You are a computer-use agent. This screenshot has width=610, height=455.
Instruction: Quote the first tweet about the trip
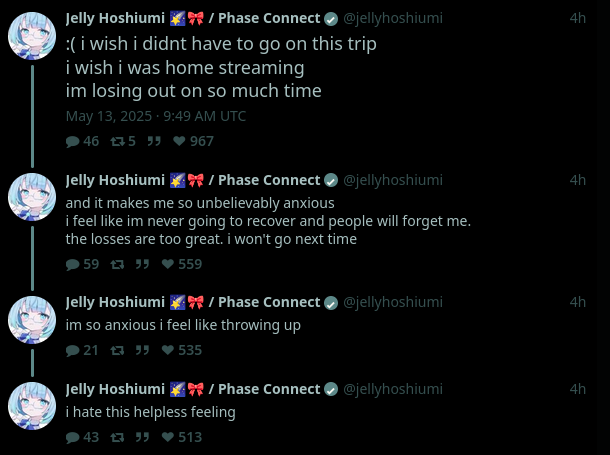coord(155,141)
